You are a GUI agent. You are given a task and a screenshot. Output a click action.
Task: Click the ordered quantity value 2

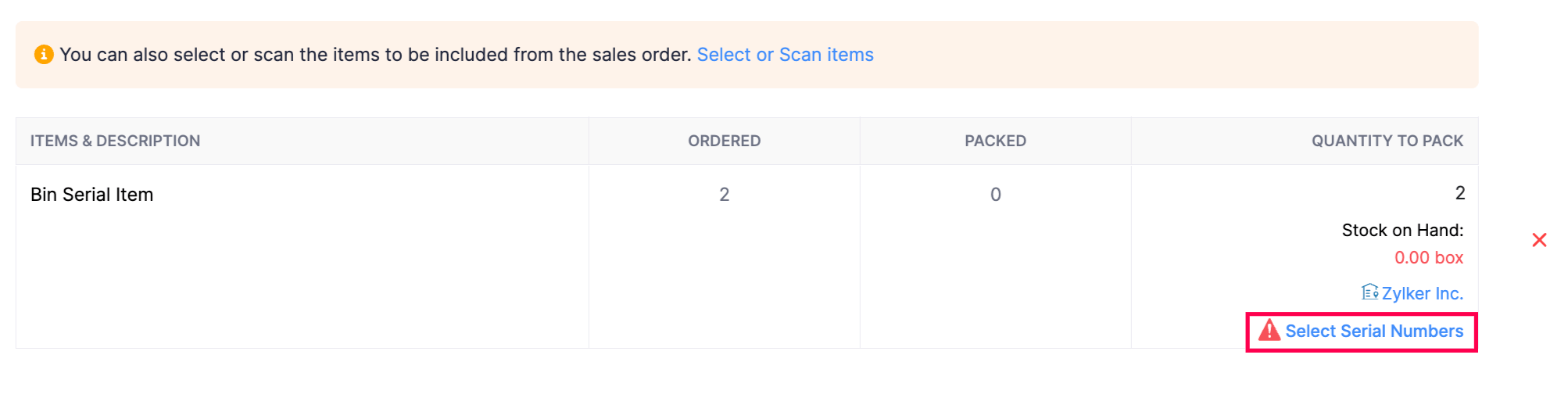point(724,195)
